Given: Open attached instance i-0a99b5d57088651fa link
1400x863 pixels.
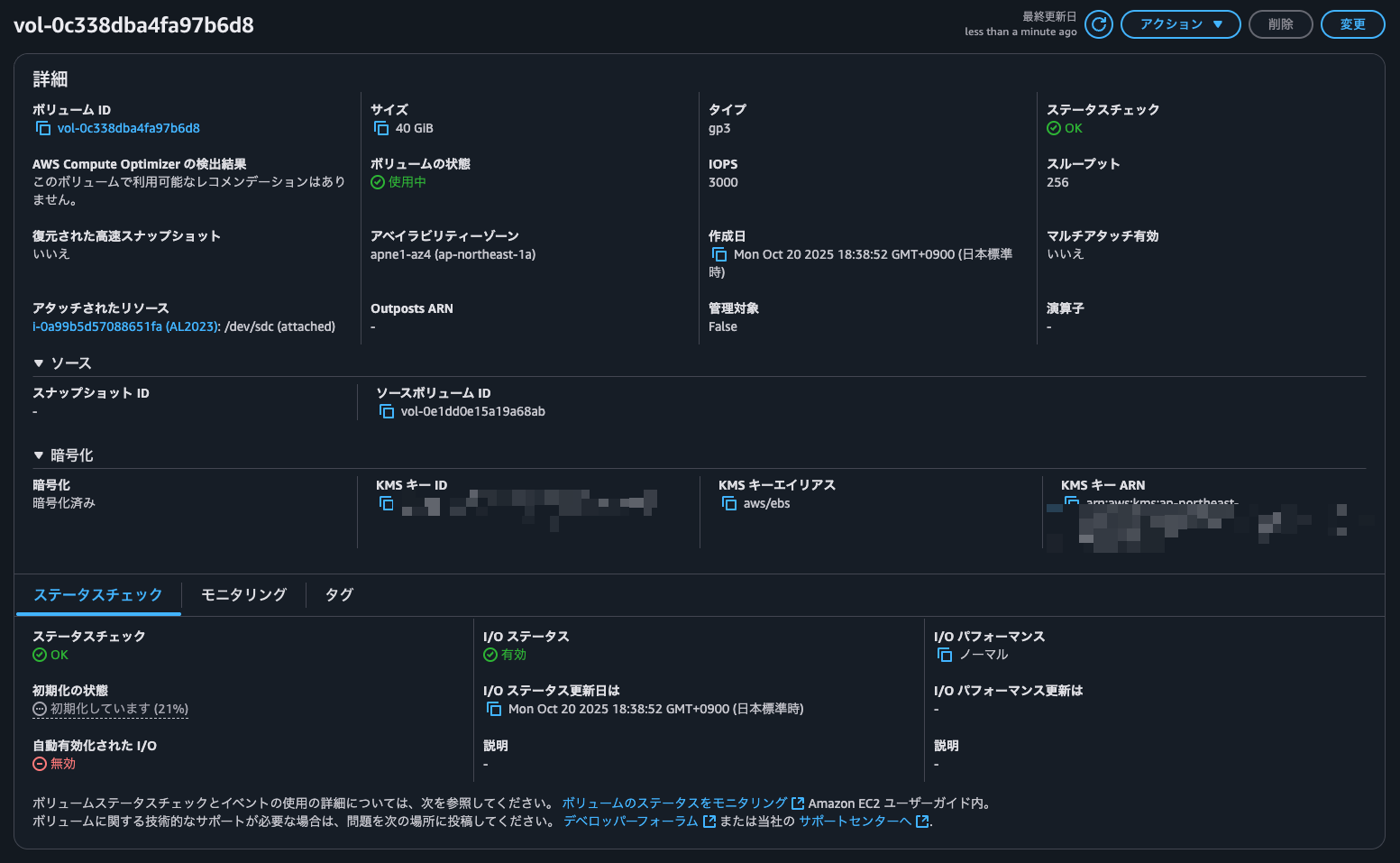Looking at the screenshot, I should [125, 326].
